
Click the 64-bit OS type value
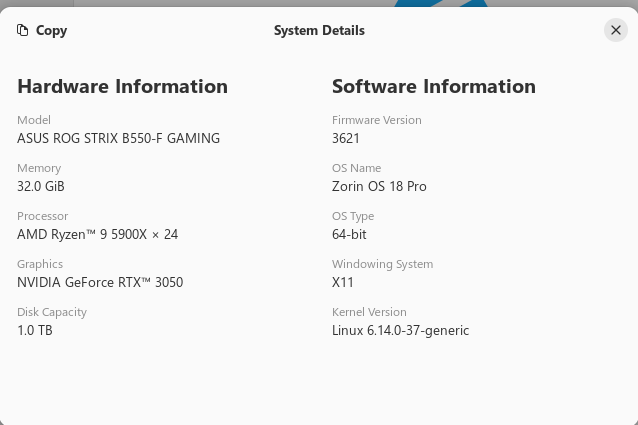349,234
